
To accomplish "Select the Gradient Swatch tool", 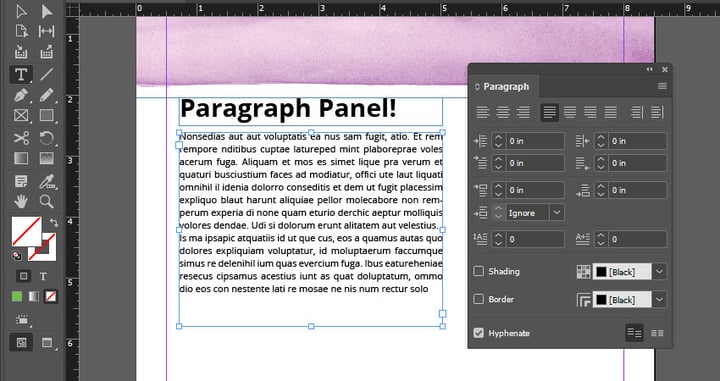I will click(x=21, y=159).
